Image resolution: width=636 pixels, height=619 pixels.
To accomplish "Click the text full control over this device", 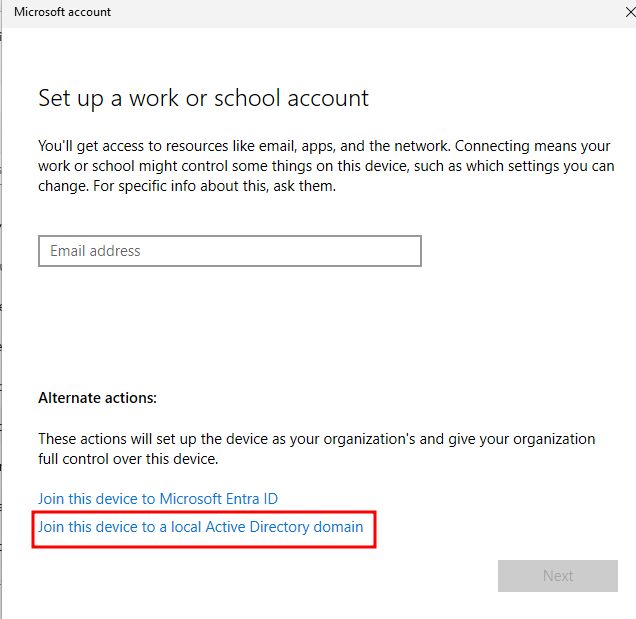I will (x=128, y=460).
